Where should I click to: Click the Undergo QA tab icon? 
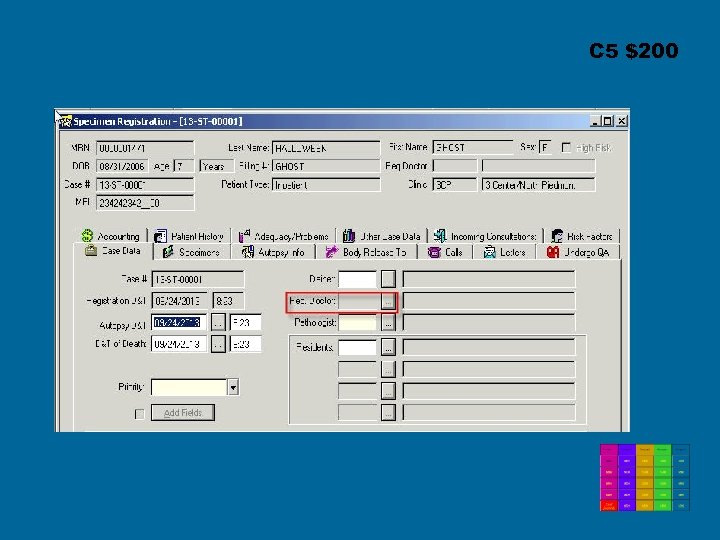point(553,252)
